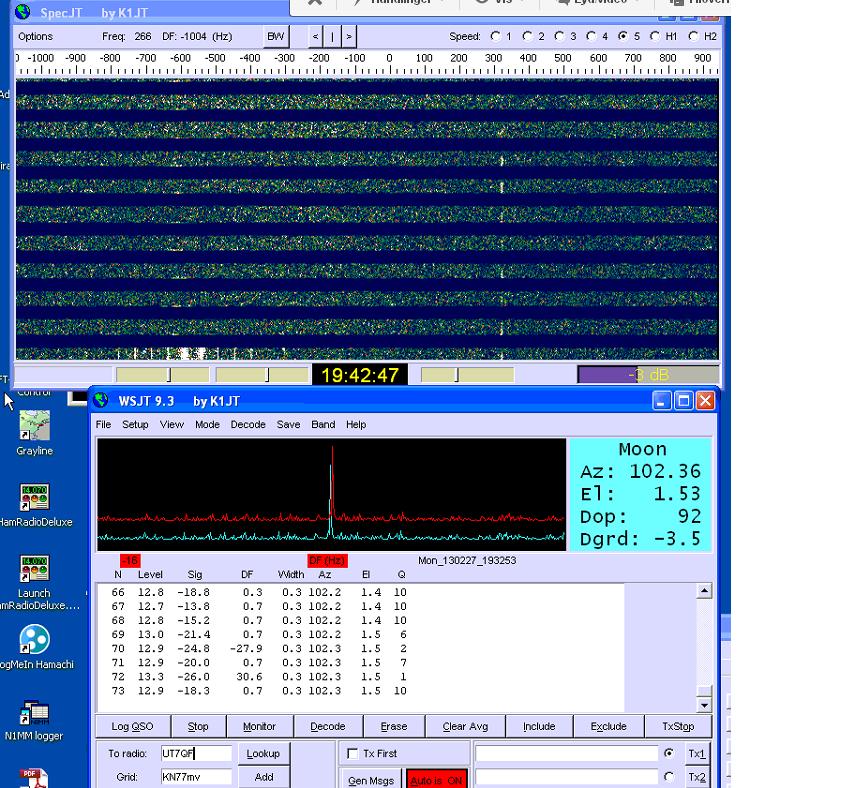844x788 pixels.
Task: Open the Band menu in WSJT
Action: click(x=323, y=424)
